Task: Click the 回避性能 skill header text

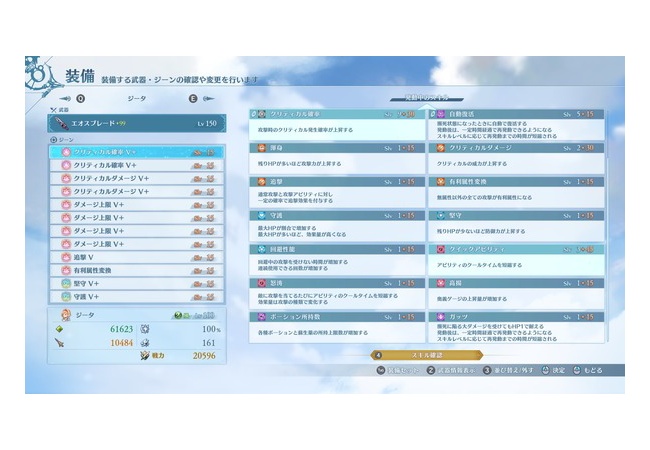Action: tap(283, 249)
